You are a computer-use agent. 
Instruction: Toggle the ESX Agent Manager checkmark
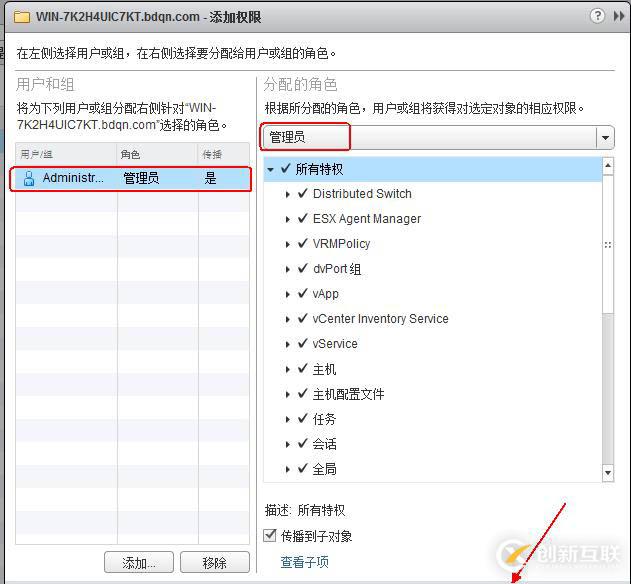303,218
